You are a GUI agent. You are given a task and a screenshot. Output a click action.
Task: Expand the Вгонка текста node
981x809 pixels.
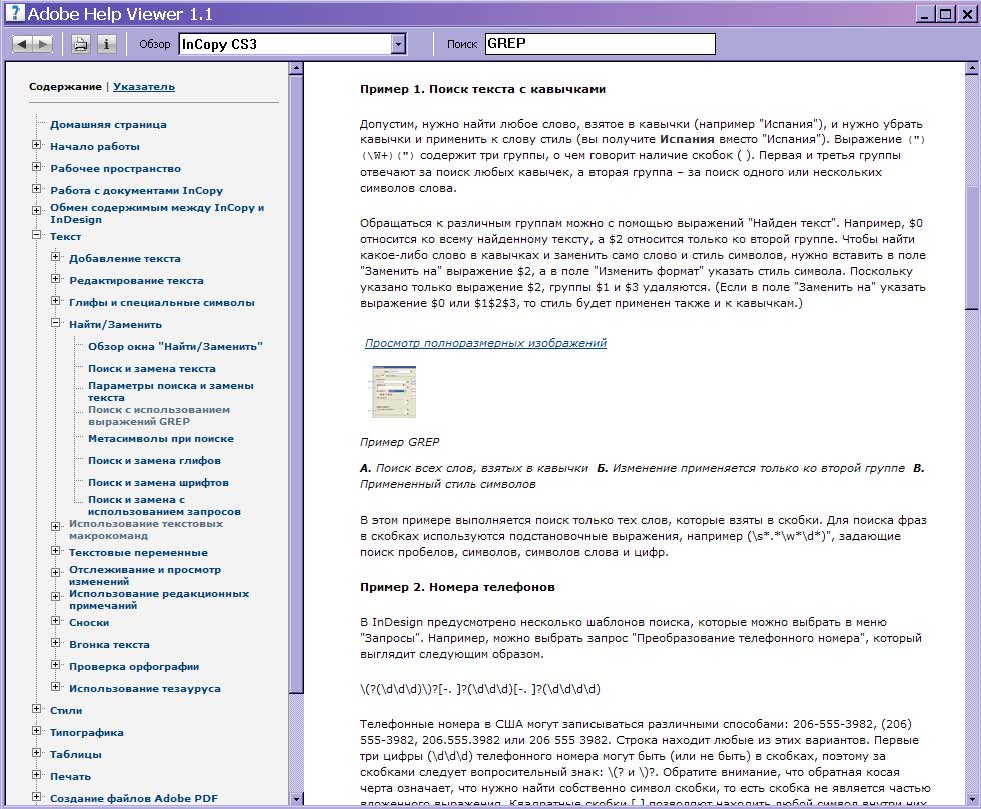56,643
